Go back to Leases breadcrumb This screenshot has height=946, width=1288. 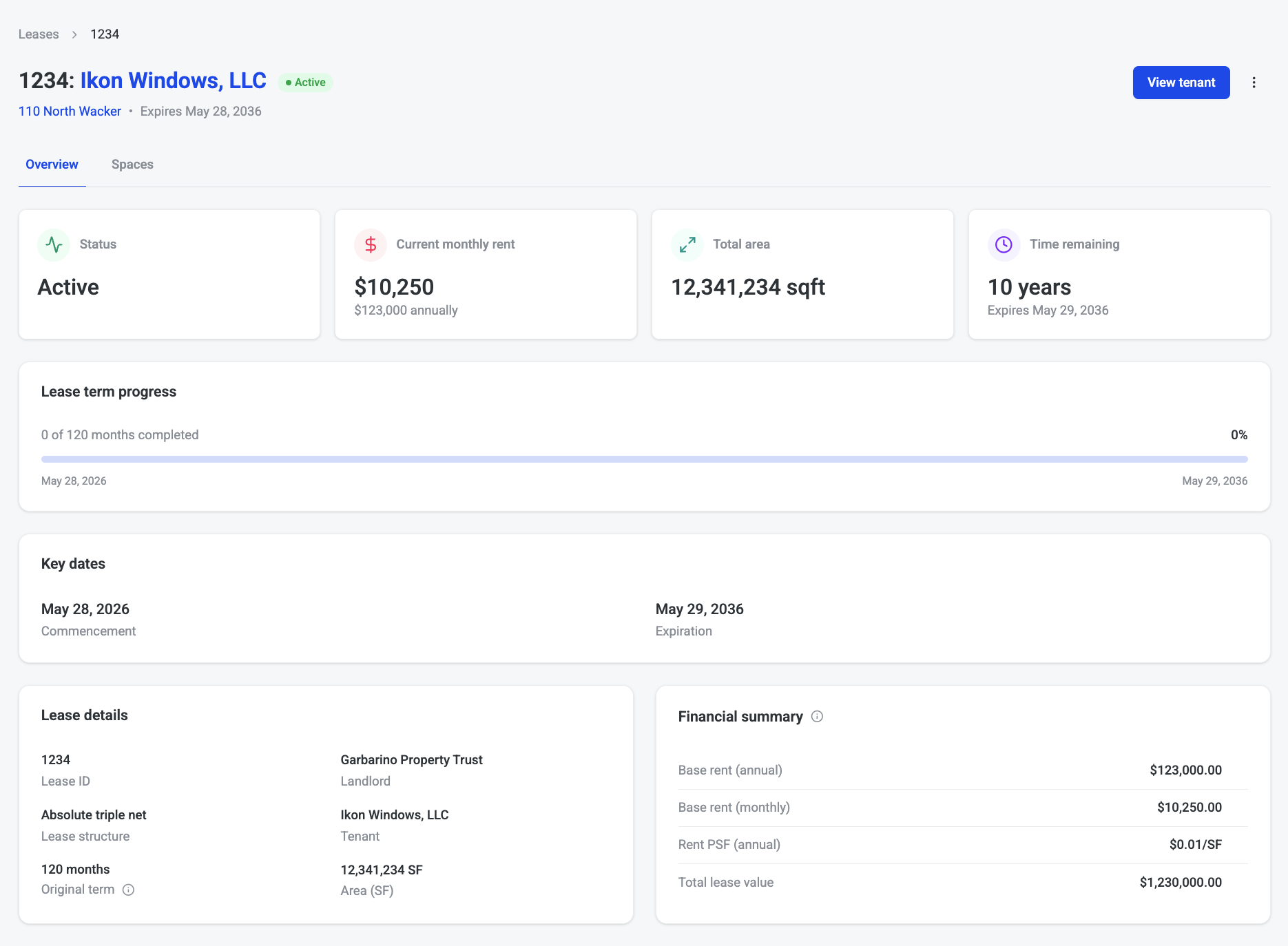tap(39, 34)
